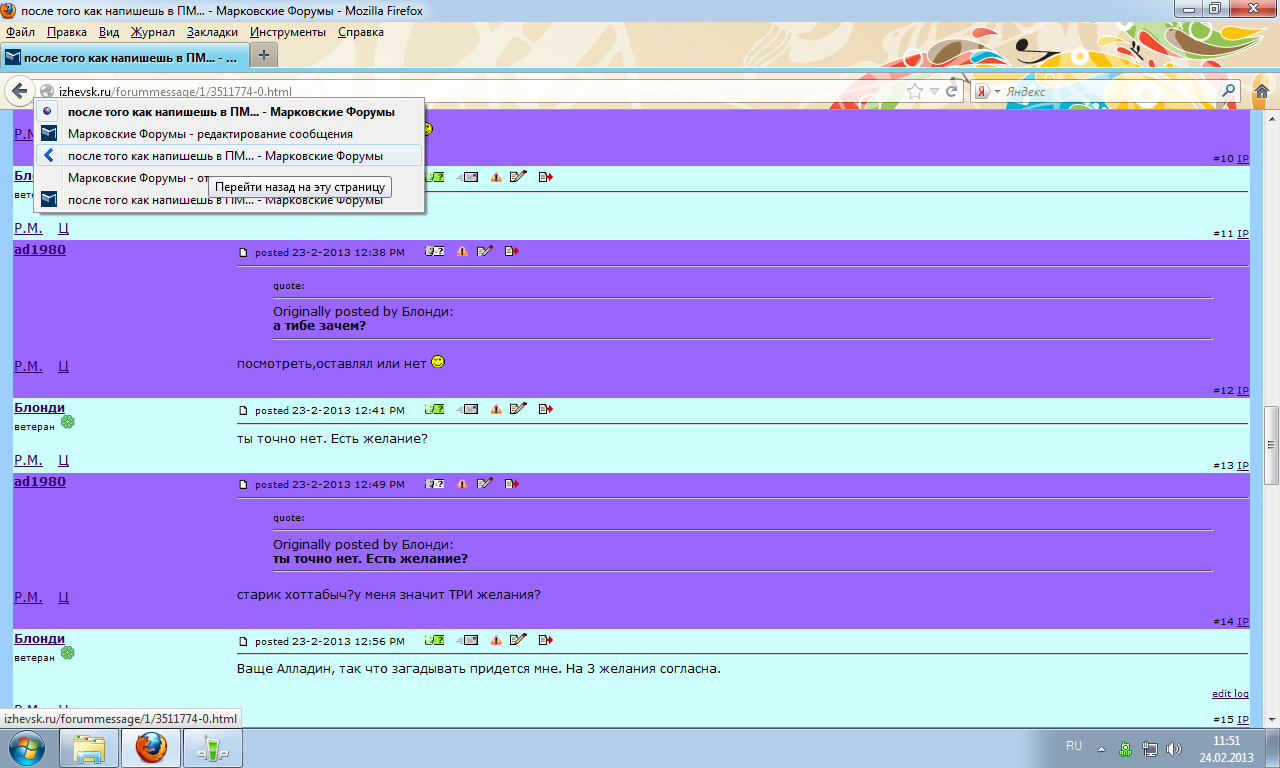This screenshot has height=768, width=1280.
Task: Click the vertical page scrollbar thumb
Action: [1271, 445]
